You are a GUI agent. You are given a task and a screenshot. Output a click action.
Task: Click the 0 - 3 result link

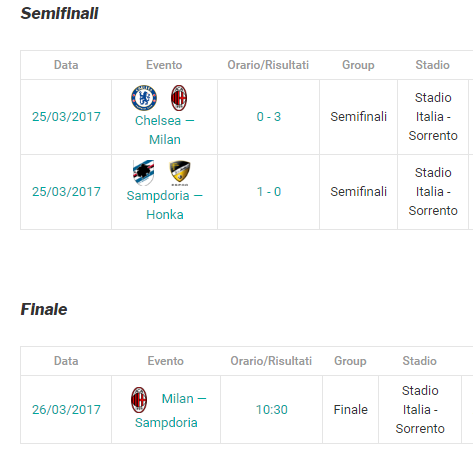pyautogui.click(x=269, y=117)
